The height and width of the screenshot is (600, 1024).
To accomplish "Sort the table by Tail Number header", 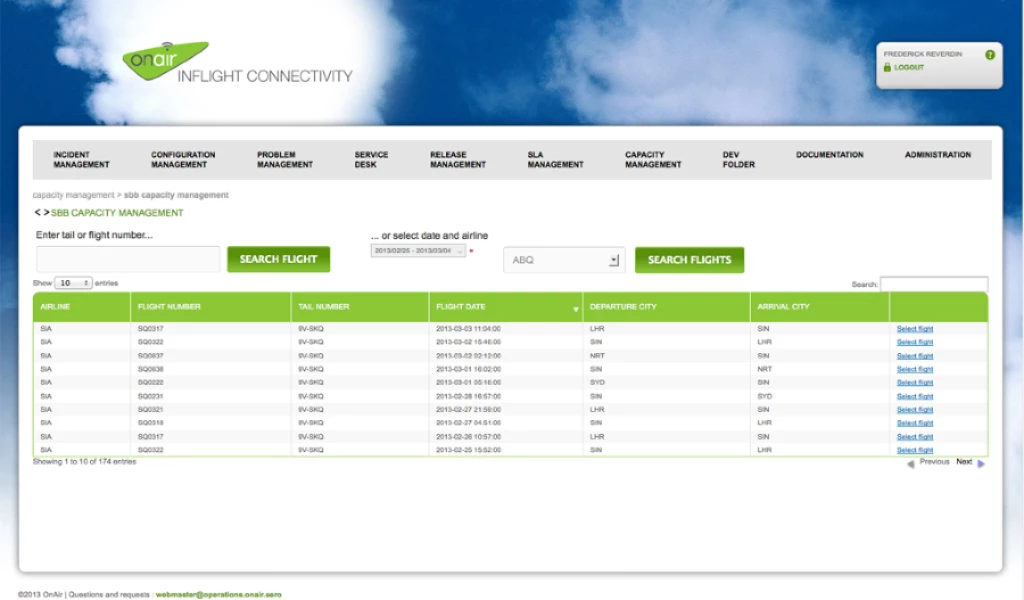I will coord(322,307).
